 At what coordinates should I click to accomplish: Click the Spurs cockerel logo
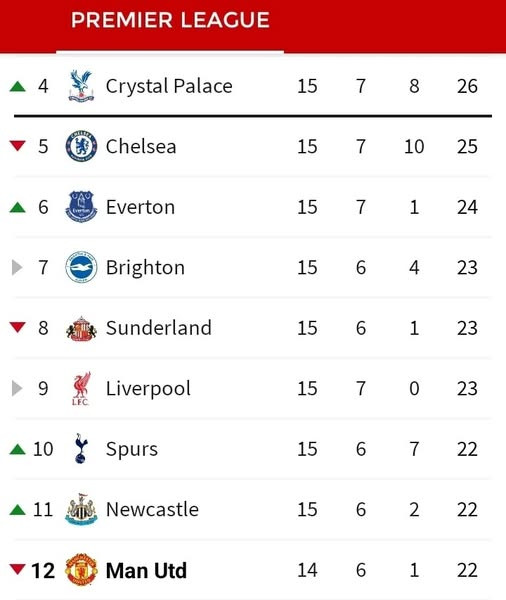point(81,448)
